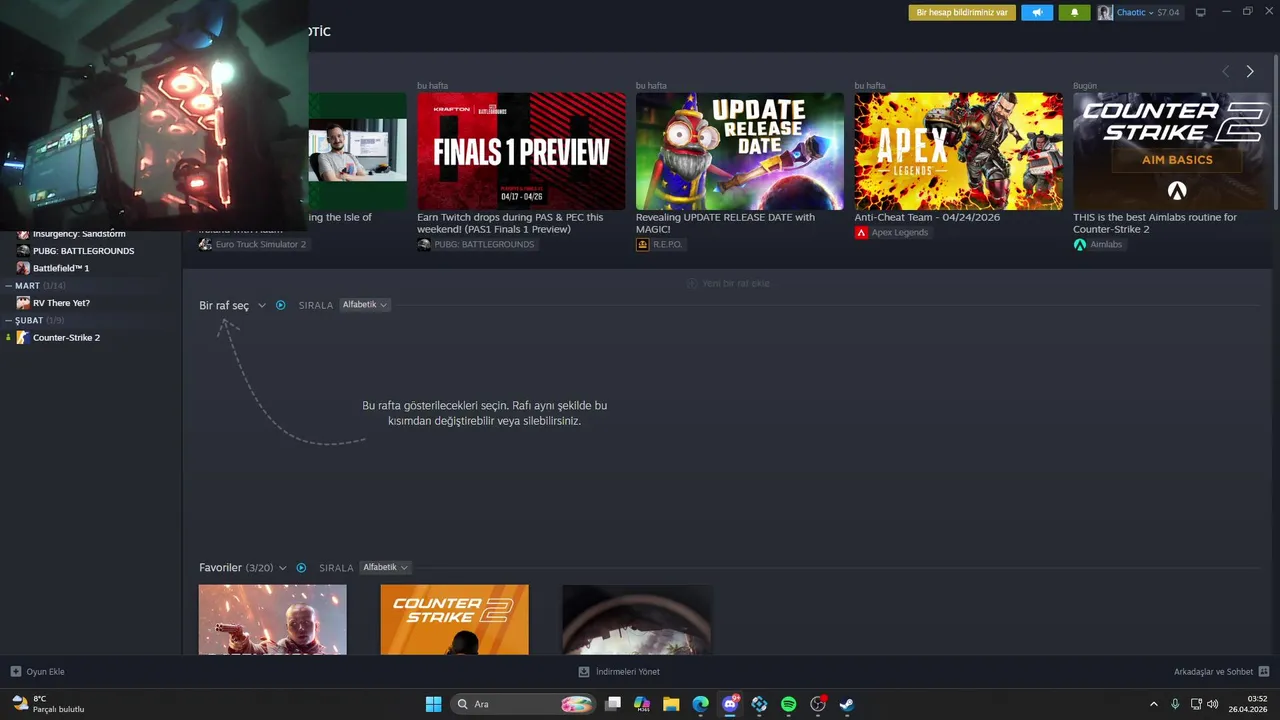Click the volume speaker tray icon

(1212, 704)
